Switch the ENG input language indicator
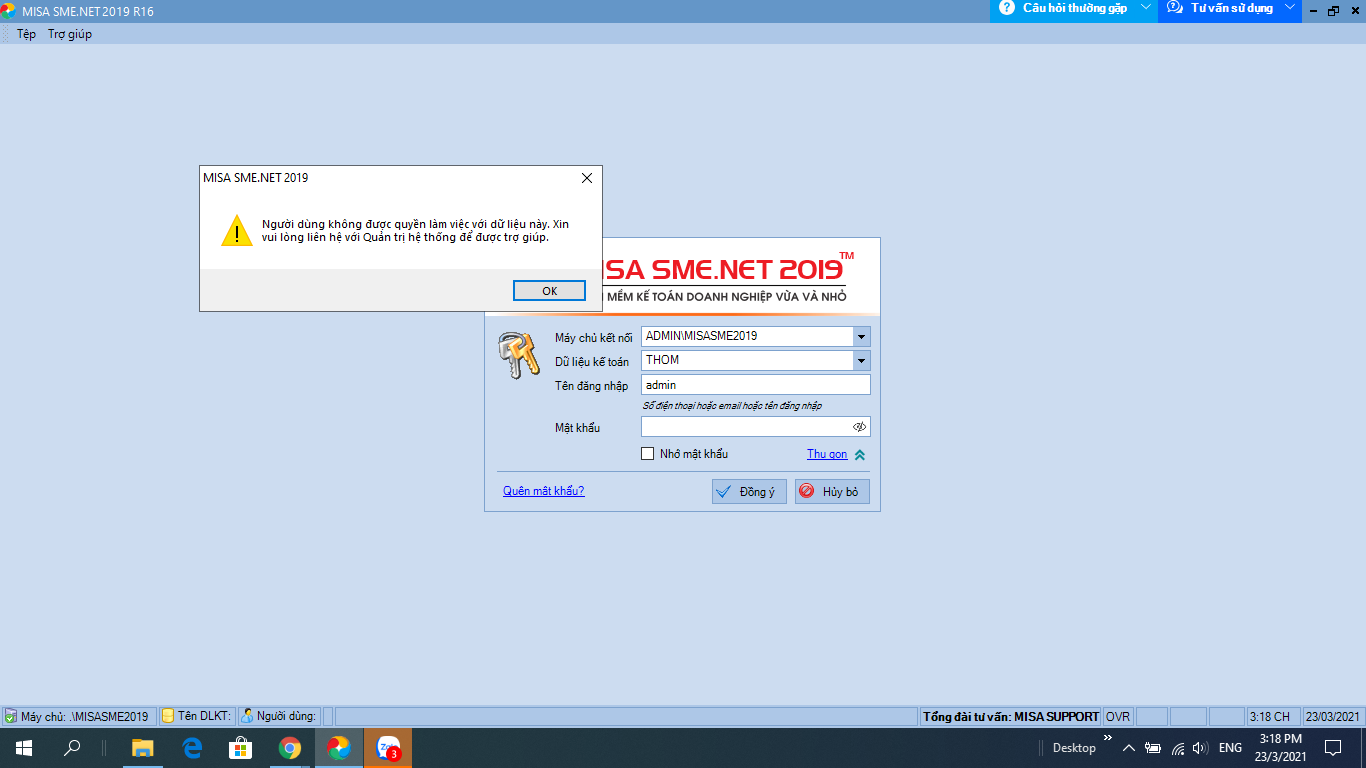The image size is (1366, 768). coord(1230,748)
